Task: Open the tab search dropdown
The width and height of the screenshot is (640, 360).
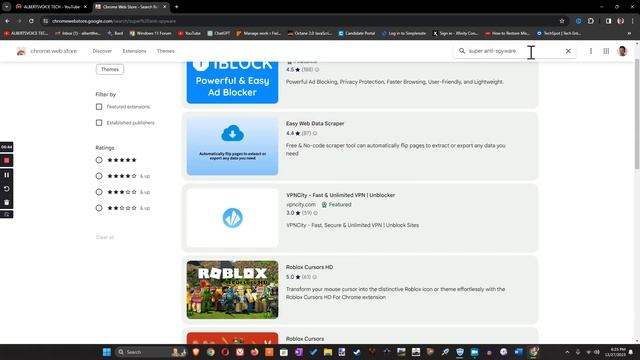Action: (x=7, y=7)
